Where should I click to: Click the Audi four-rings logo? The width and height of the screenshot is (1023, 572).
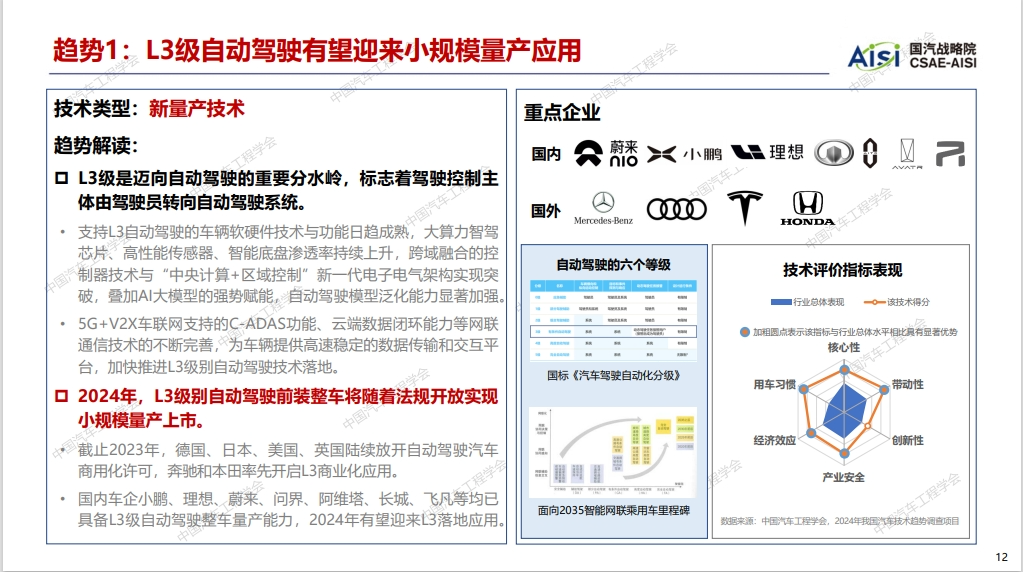(x=676, y=208)
